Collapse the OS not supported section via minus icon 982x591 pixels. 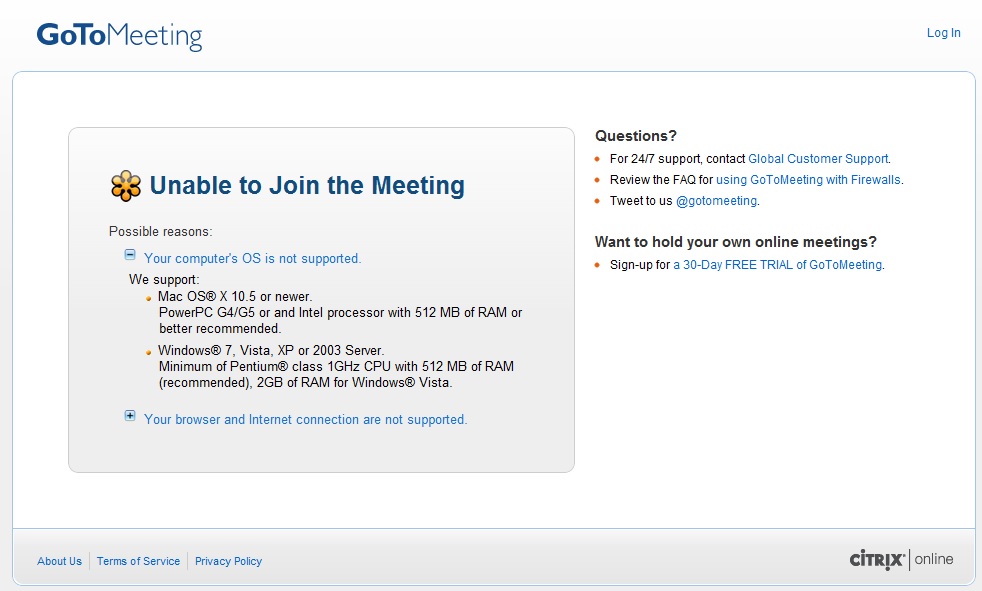coord(130,255)
